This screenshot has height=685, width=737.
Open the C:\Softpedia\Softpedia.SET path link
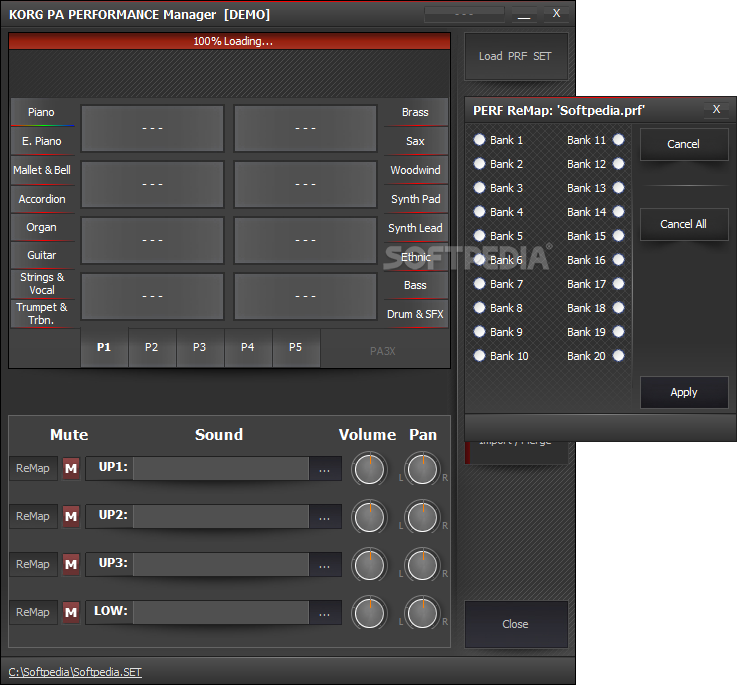click(75, 672)
